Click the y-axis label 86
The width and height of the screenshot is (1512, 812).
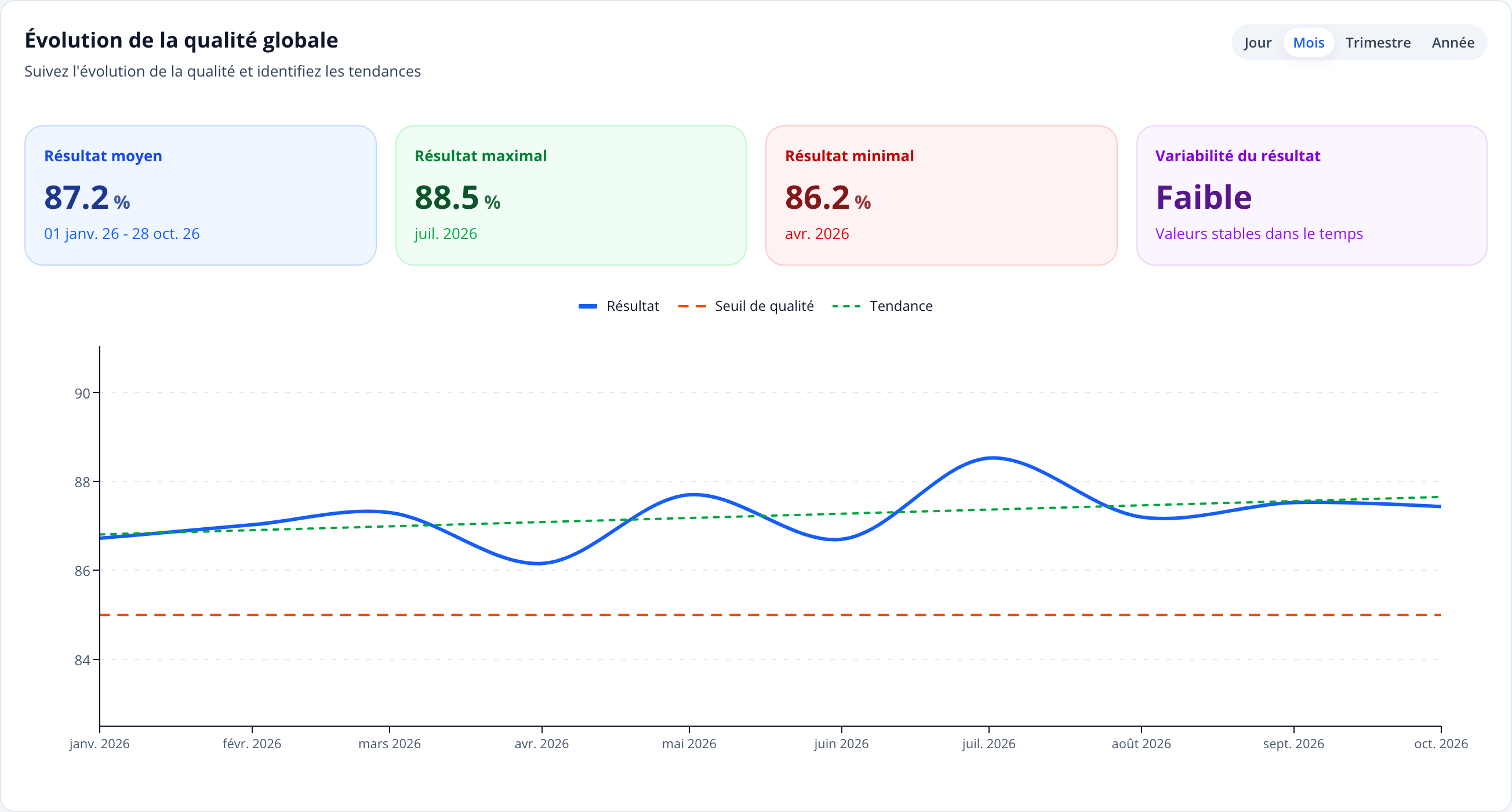(82, 571)
